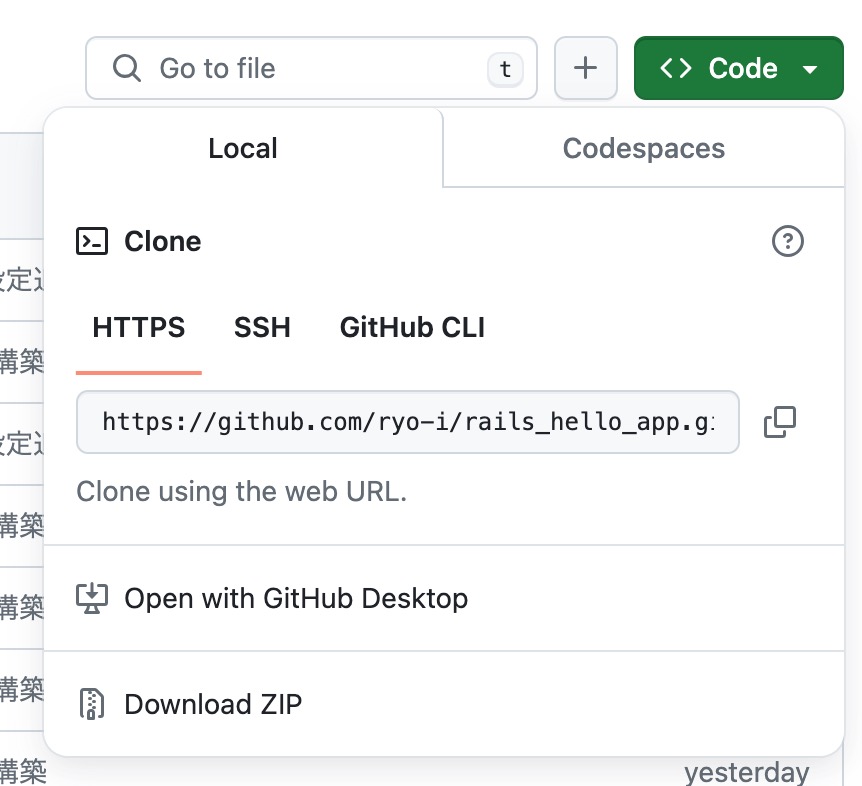This screenshot has width=862, height=786.
Task: Click the 'Clone using the web URL.' text
Action: point(241,491)
